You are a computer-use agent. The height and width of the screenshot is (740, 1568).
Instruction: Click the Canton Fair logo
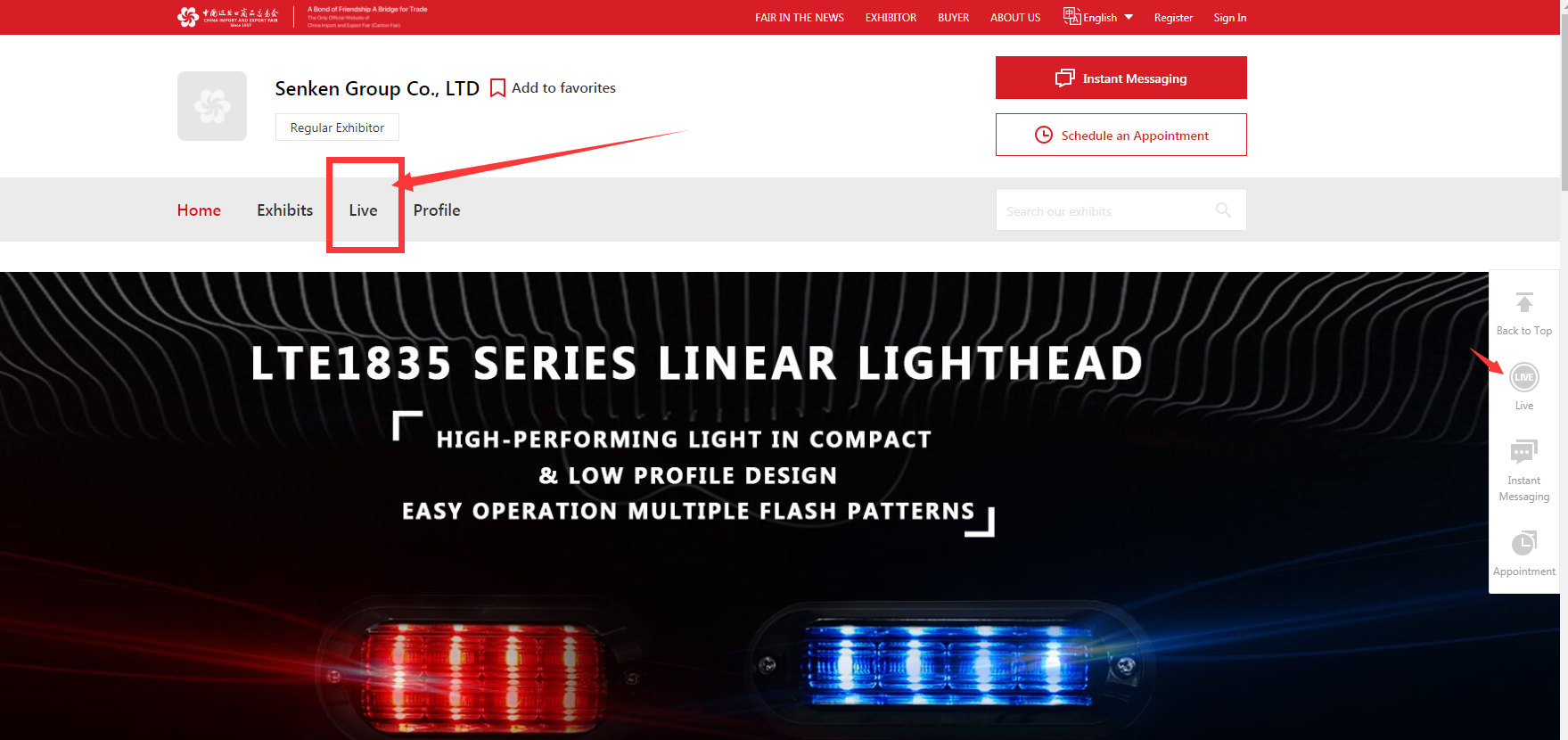coord(227,17)
